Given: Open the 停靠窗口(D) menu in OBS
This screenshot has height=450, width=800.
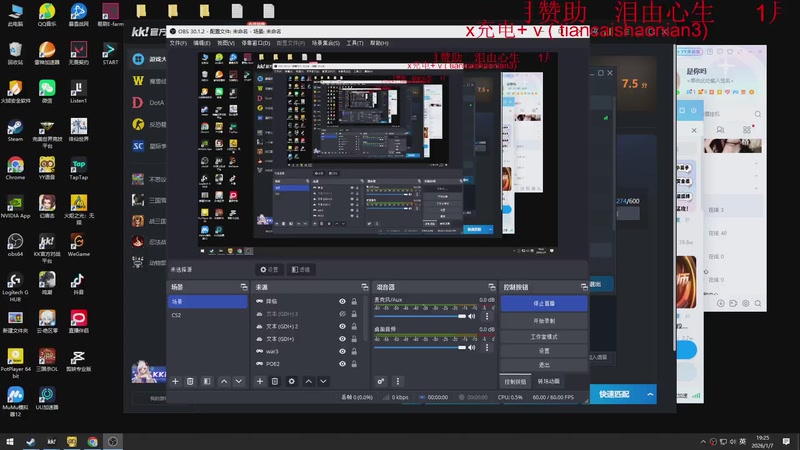Looking at the screenshot, I should (256, 43).
